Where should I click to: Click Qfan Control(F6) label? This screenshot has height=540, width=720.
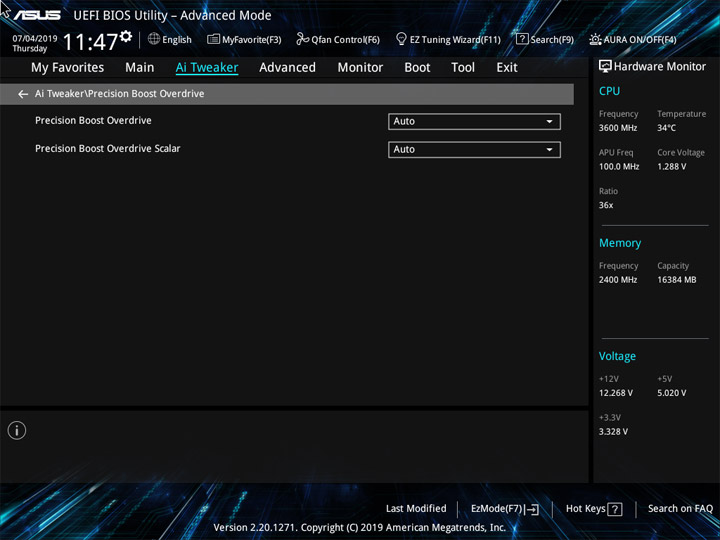point(345,40)
